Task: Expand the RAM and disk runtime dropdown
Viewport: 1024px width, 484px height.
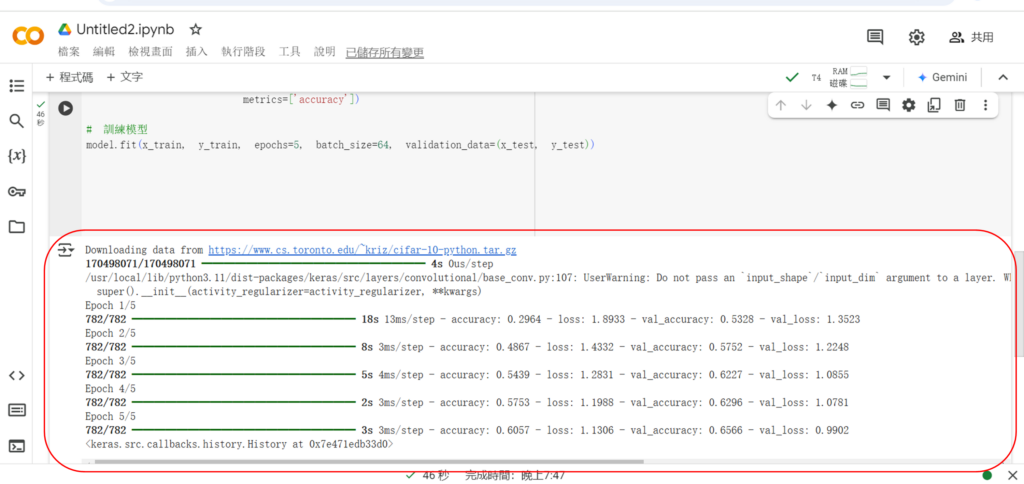Action: [x=886, y=77]
